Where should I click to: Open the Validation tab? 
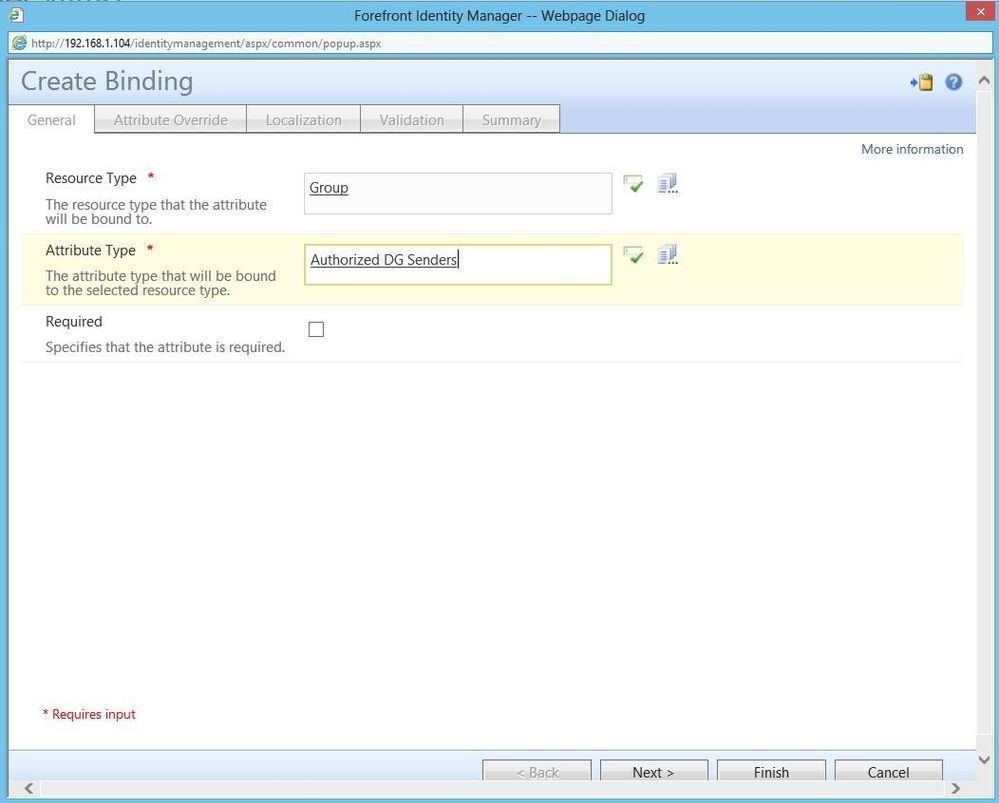pyautogui.click(x=412, y=120)
